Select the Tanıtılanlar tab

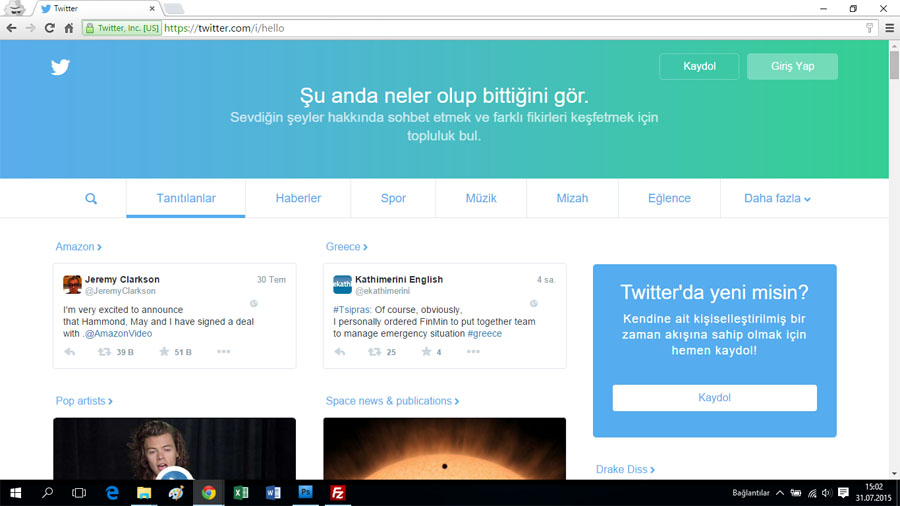pos(186,198)
